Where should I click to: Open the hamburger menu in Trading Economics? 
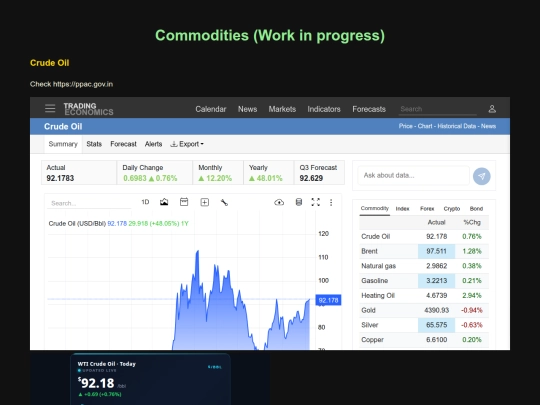(50, 109)
